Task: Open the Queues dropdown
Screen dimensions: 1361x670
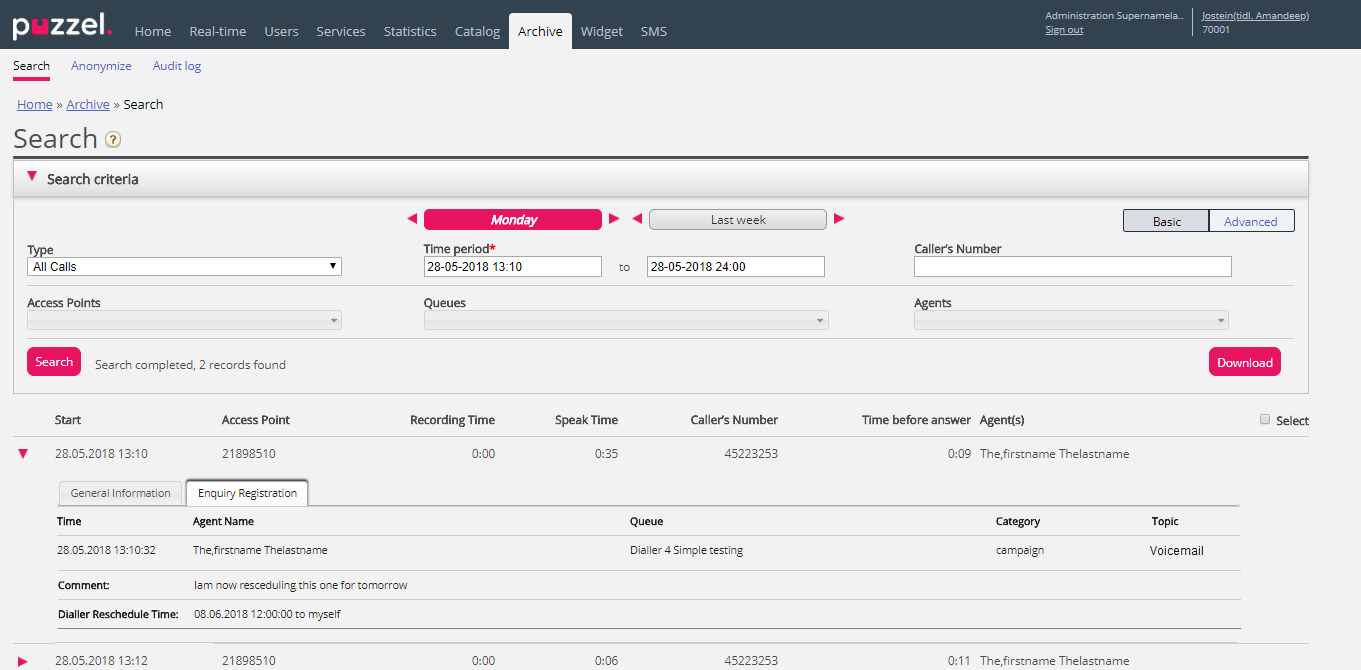Action: (625, 321)
